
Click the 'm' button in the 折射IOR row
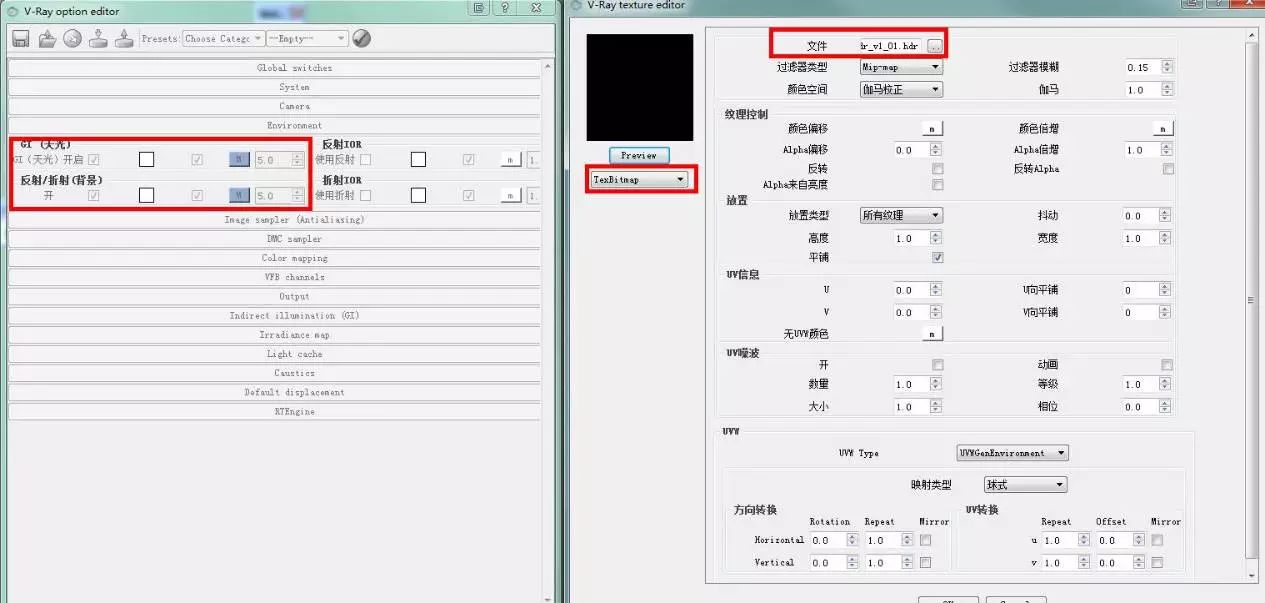point(511,196)
